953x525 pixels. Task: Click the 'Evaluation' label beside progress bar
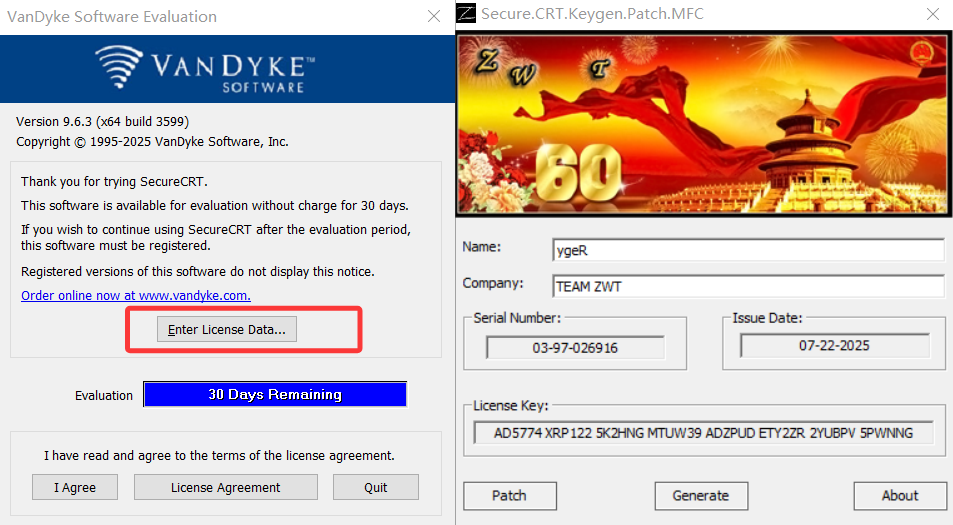point(104,396)
